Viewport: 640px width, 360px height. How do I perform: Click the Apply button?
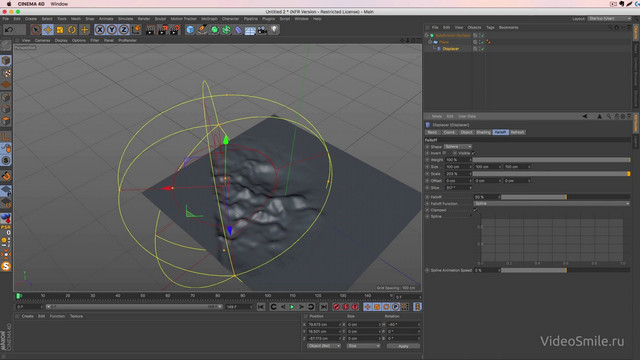tap(403, 346)
